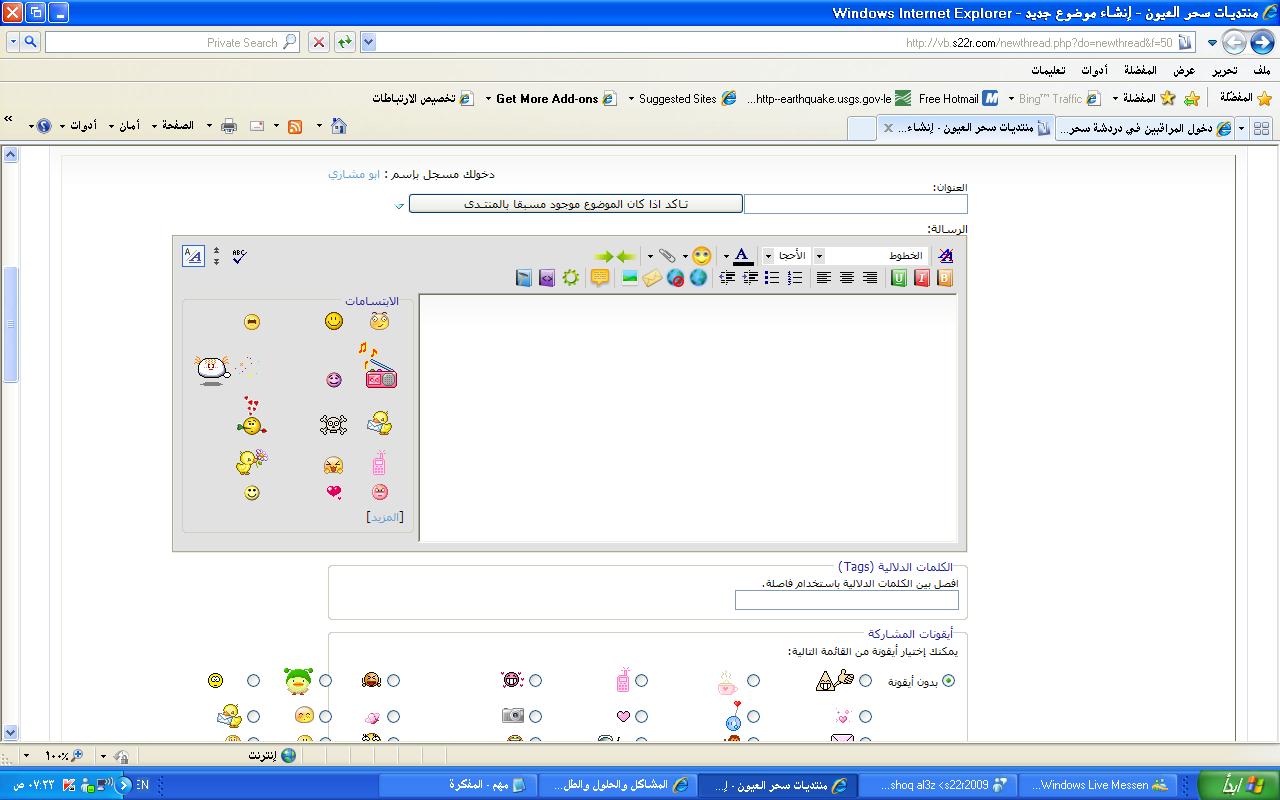1280x800 pixels.
Task: Select the camera post icon radio button
Action: (535, 717)
